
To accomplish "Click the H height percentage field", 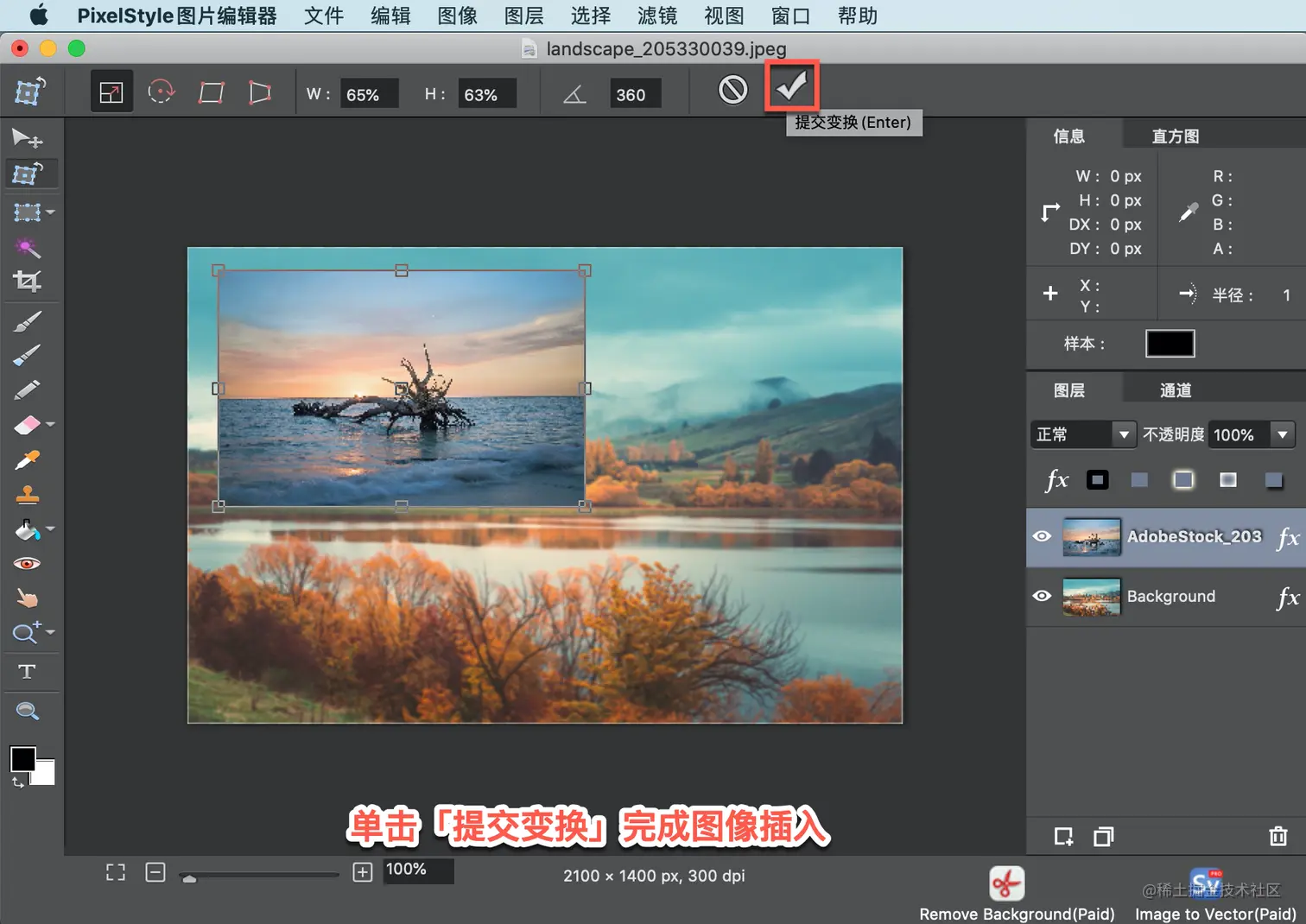I will click(x=487, y=94).
